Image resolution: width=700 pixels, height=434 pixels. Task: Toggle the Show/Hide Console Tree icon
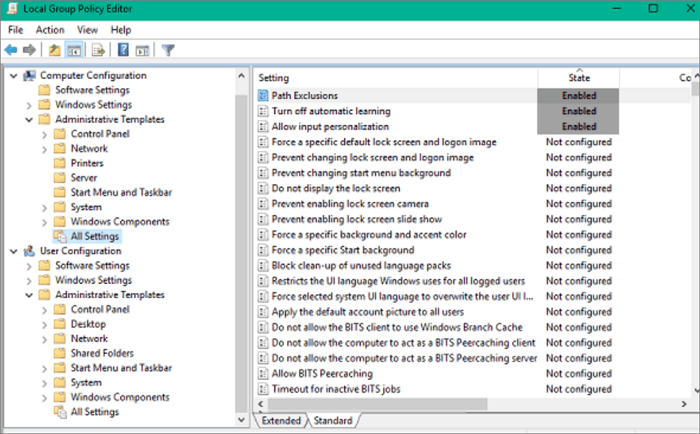click(x=74, y=49)
